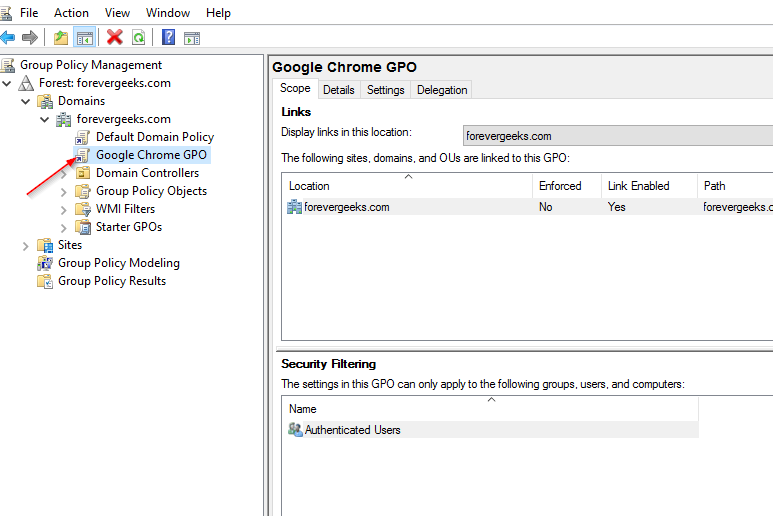
Task: Click the Group Policy Management root icon
Action: pos(7,65)
